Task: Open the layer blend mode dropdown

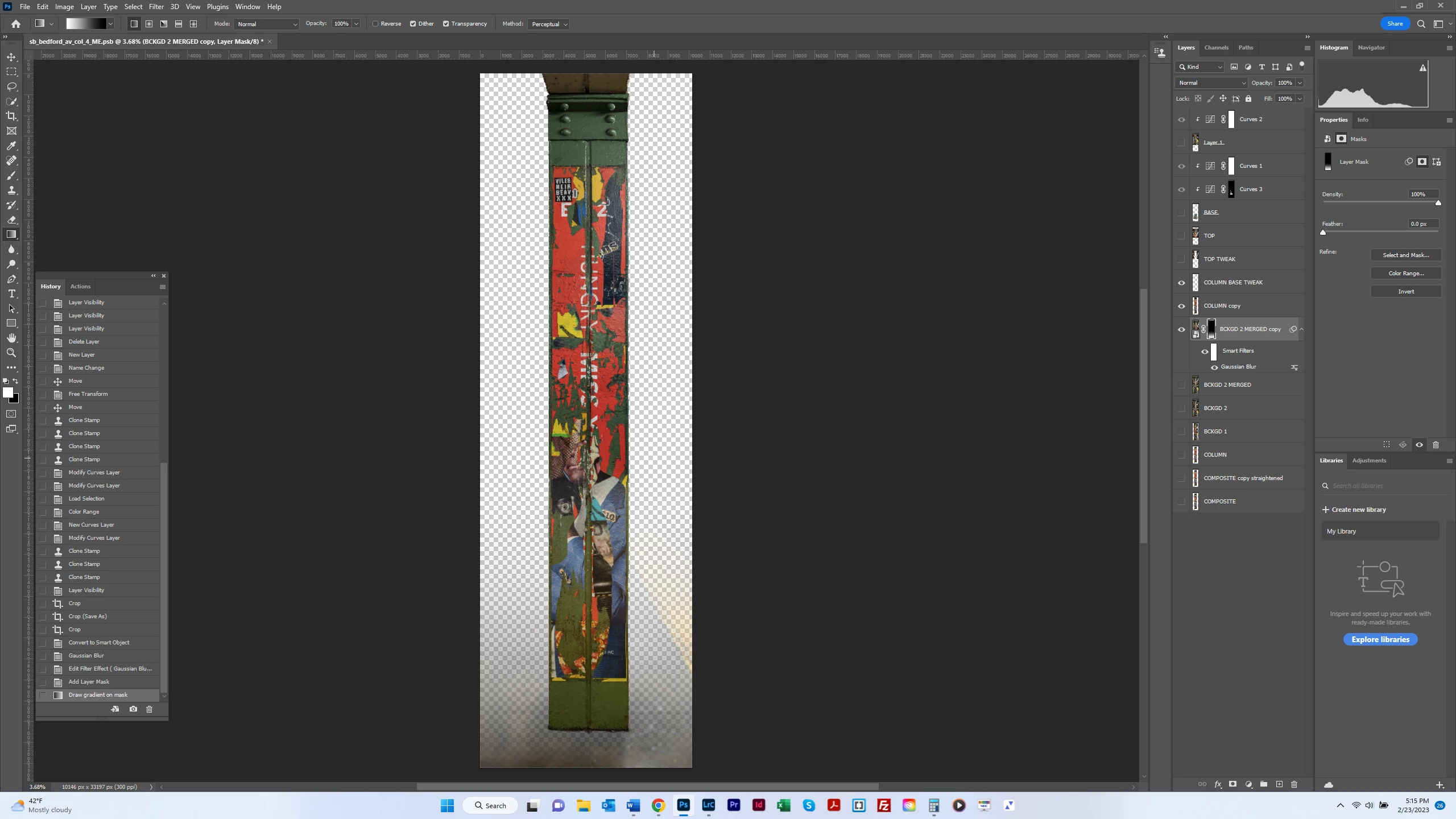Action: (1211, 83)
